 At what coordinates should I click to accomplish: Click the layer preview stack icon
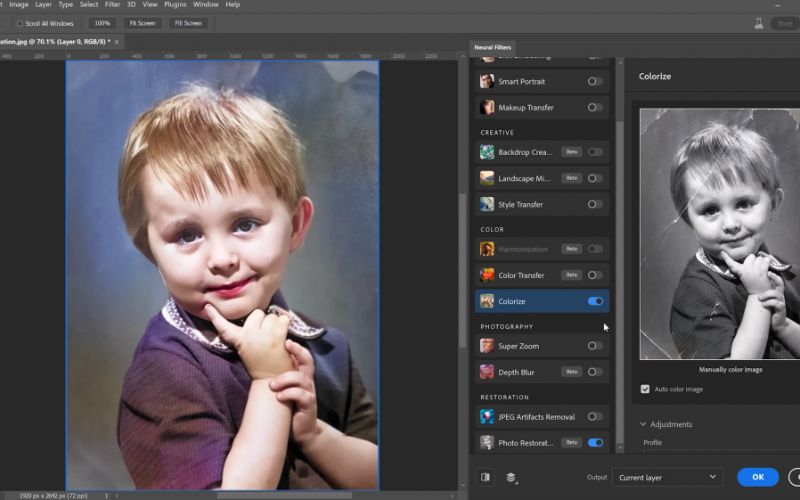tap(511, 477)
